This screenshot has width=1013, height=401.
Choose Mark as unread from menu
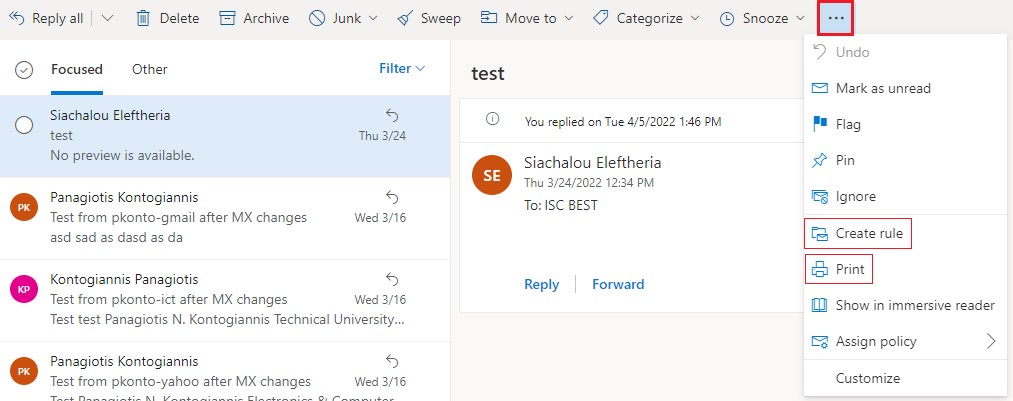(883, 89)
